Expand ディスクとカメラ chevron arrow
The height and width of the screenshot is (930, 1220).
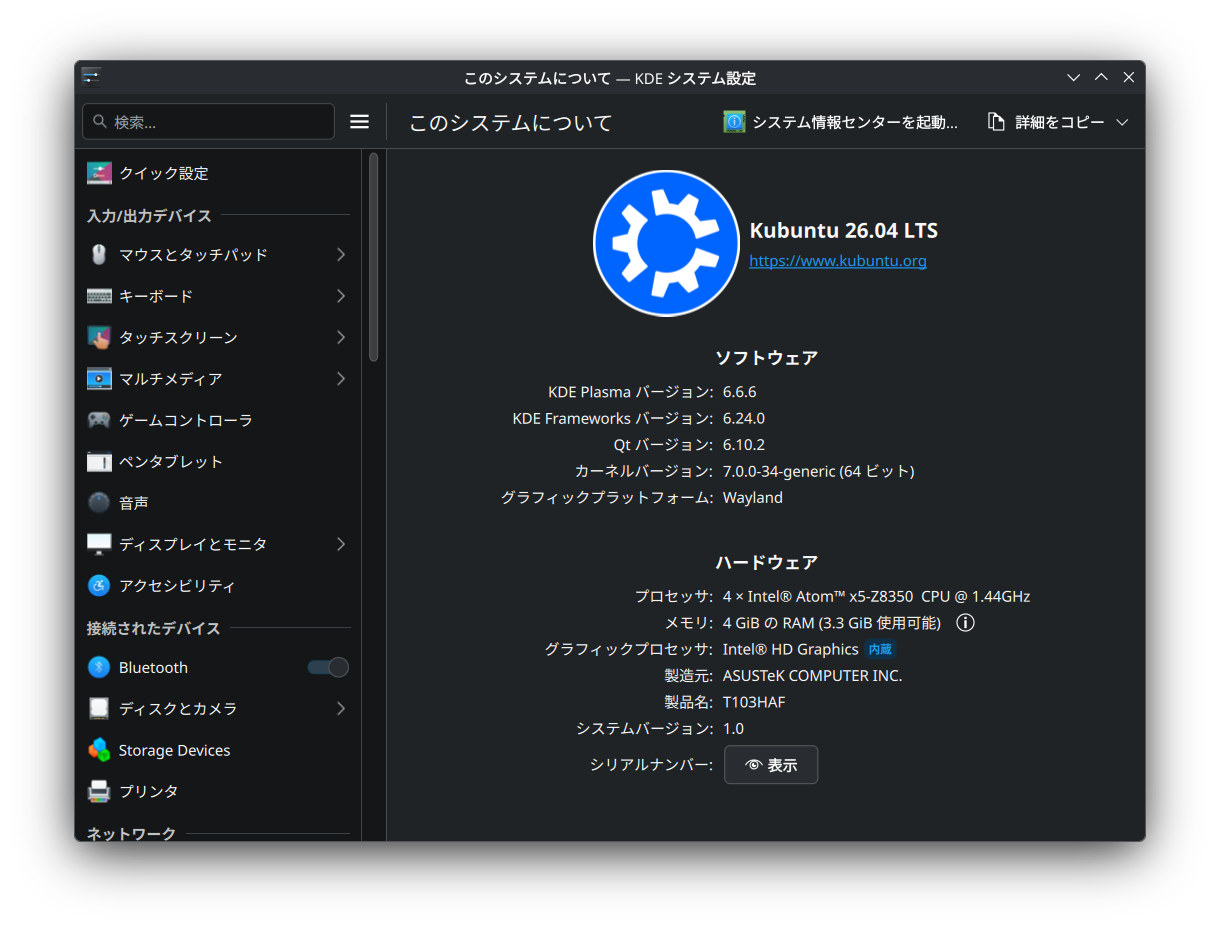click(341, 708)
